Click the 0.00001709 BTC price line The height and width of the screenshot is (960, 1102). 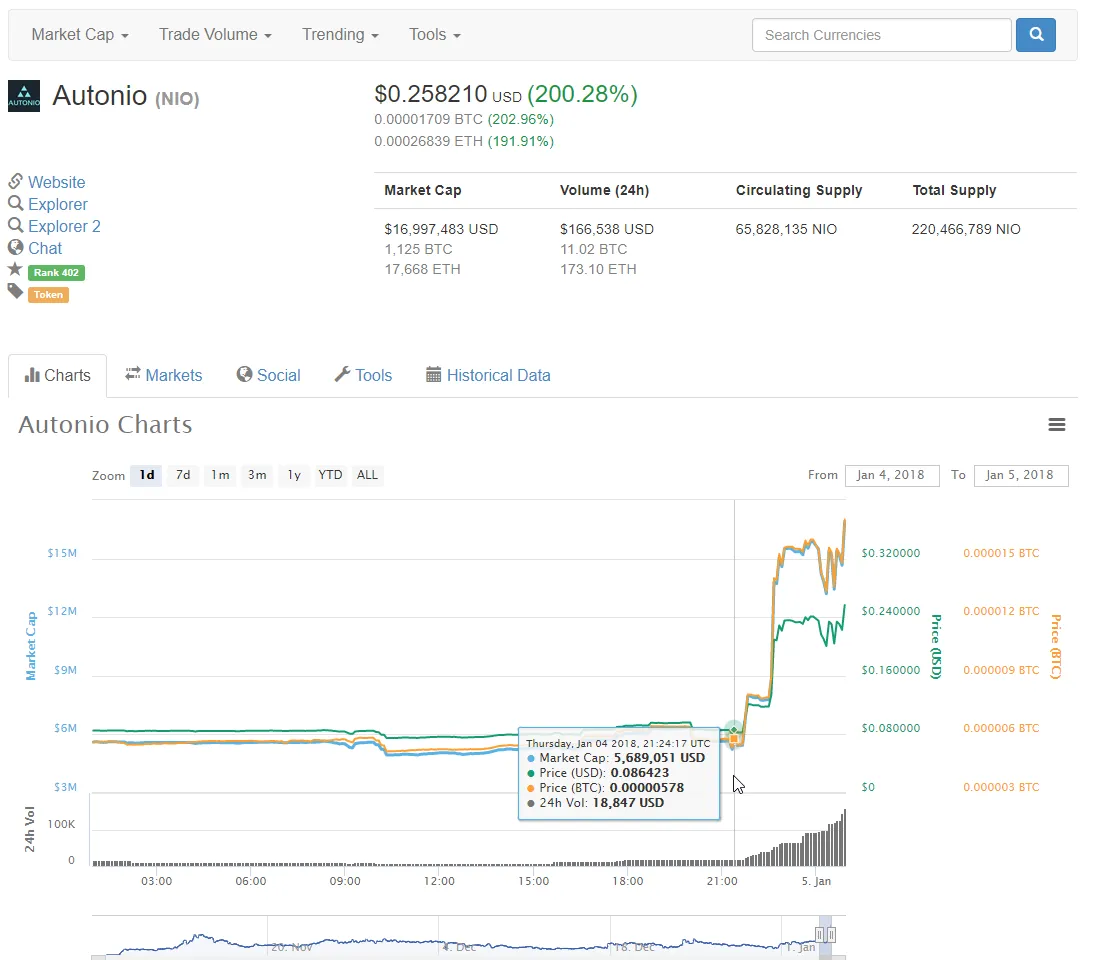464,119
